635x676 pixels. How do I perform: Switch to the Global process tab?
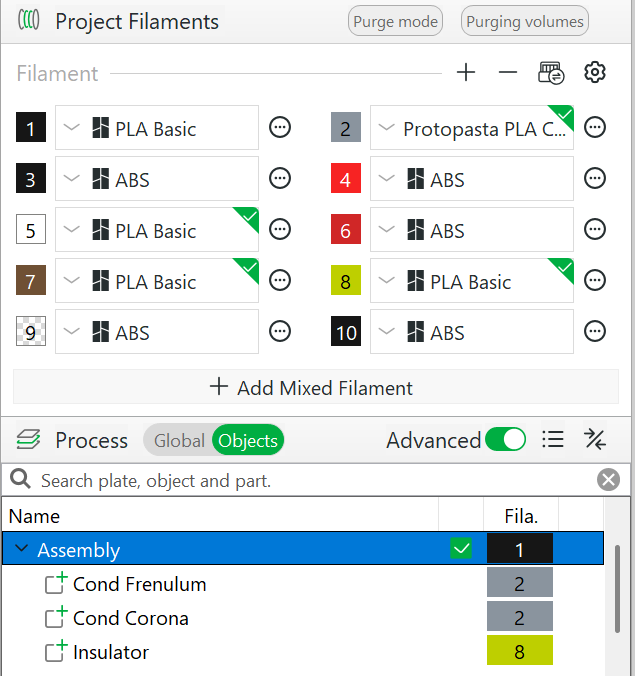(x=179, y=440)
